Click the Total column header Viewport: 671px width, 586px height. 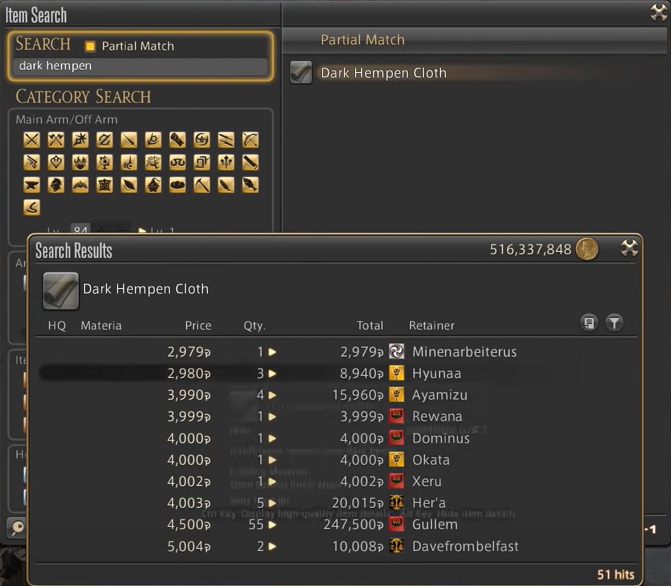370,326
